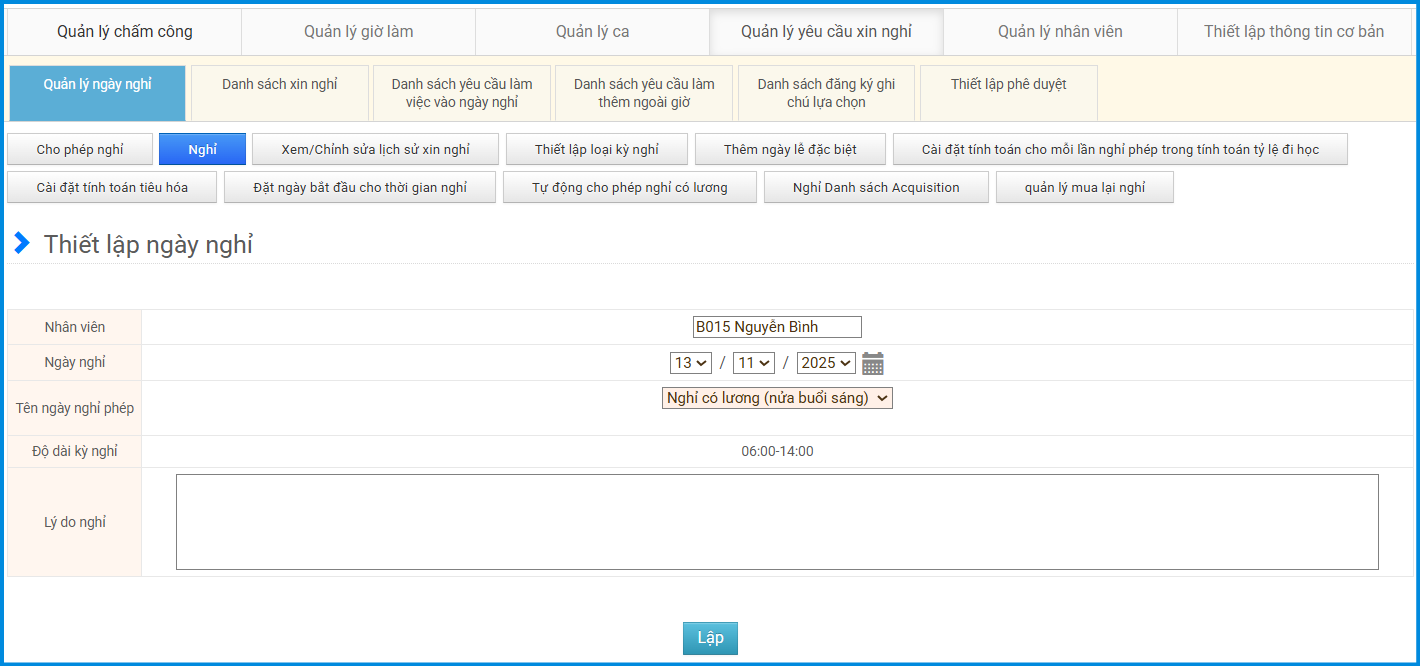1420x666 pixels.
Task: Open the 'Danh sách xin nghỉ' sub-tab
Action: [280, 85]
